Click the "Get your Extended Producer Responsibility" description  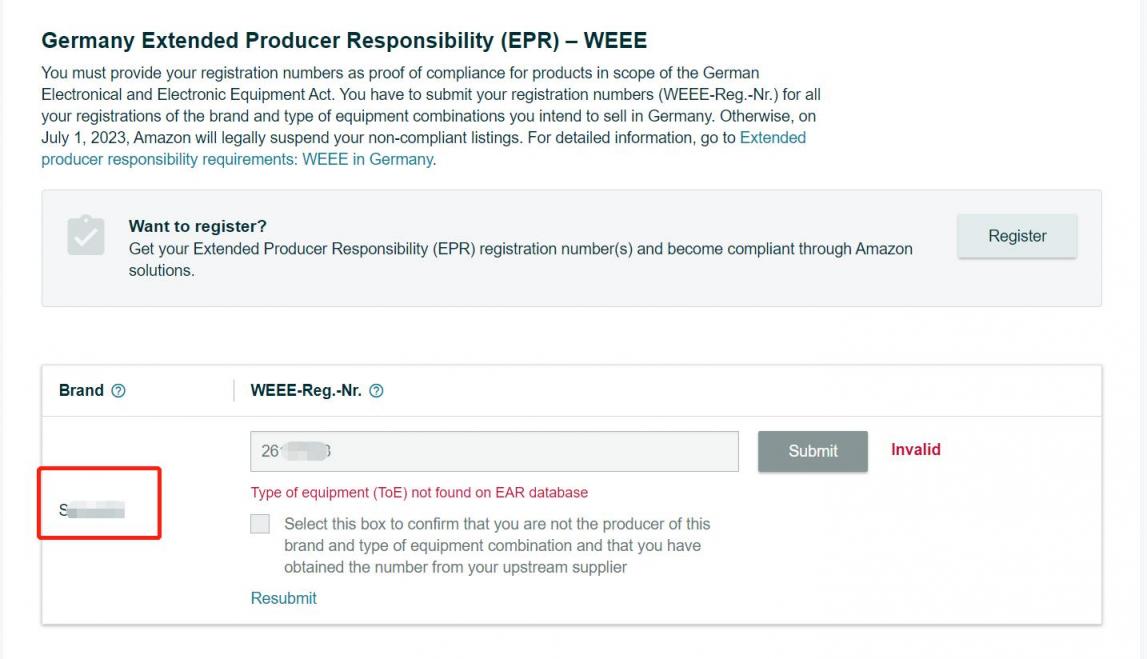click(x=520, y=249)
